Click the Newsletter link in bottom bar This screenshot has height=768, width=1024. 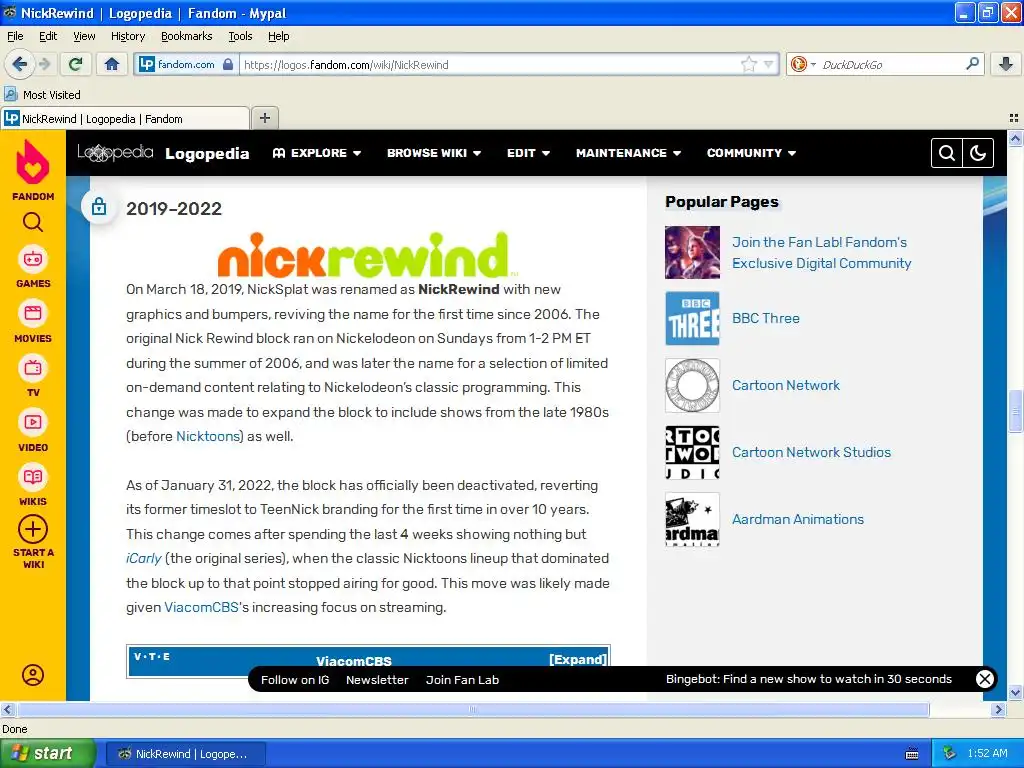tap(377, 680)
